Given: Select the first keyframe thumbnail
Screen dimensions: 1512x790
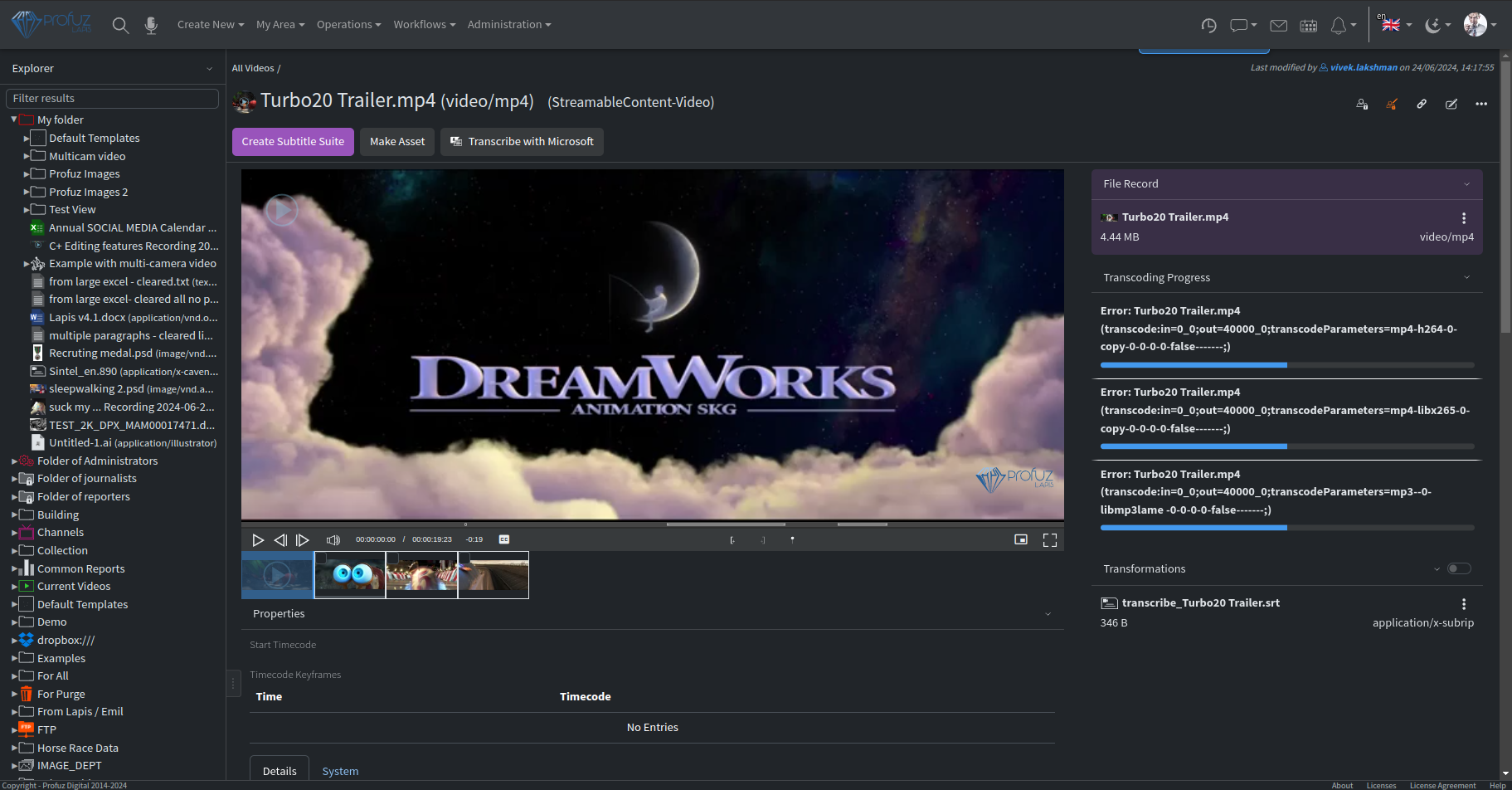Looking at the screenshot, I should (x=277, y=575).
